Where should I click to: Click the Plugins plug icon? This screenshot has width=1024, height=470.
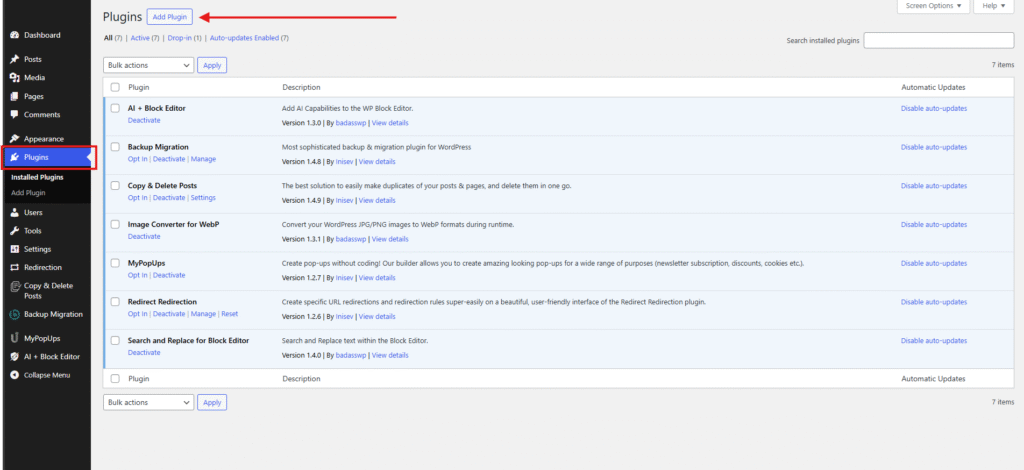pos(15,157)
